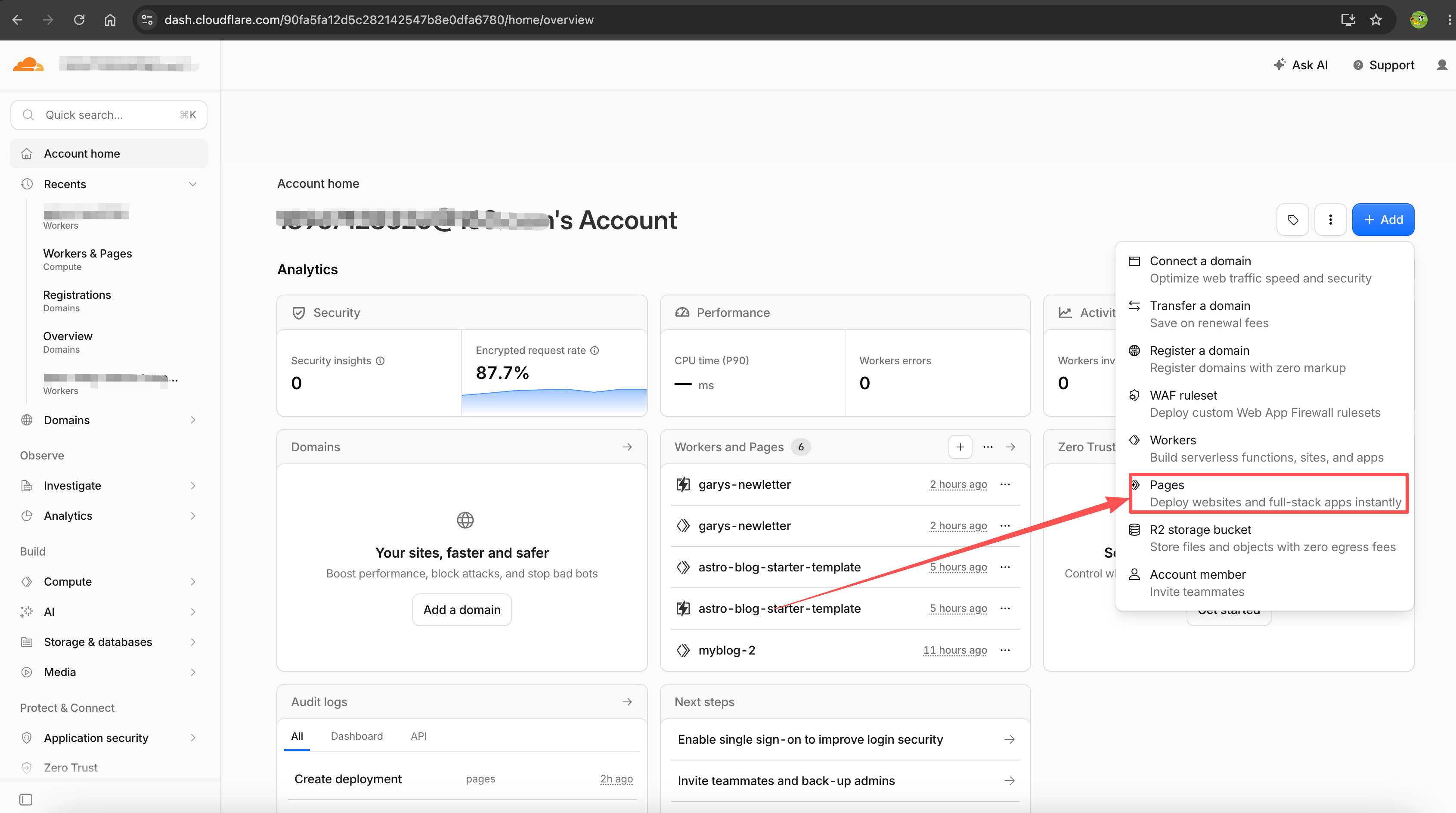
Task: Open Workers & Pages recent item
Action: 87,259
